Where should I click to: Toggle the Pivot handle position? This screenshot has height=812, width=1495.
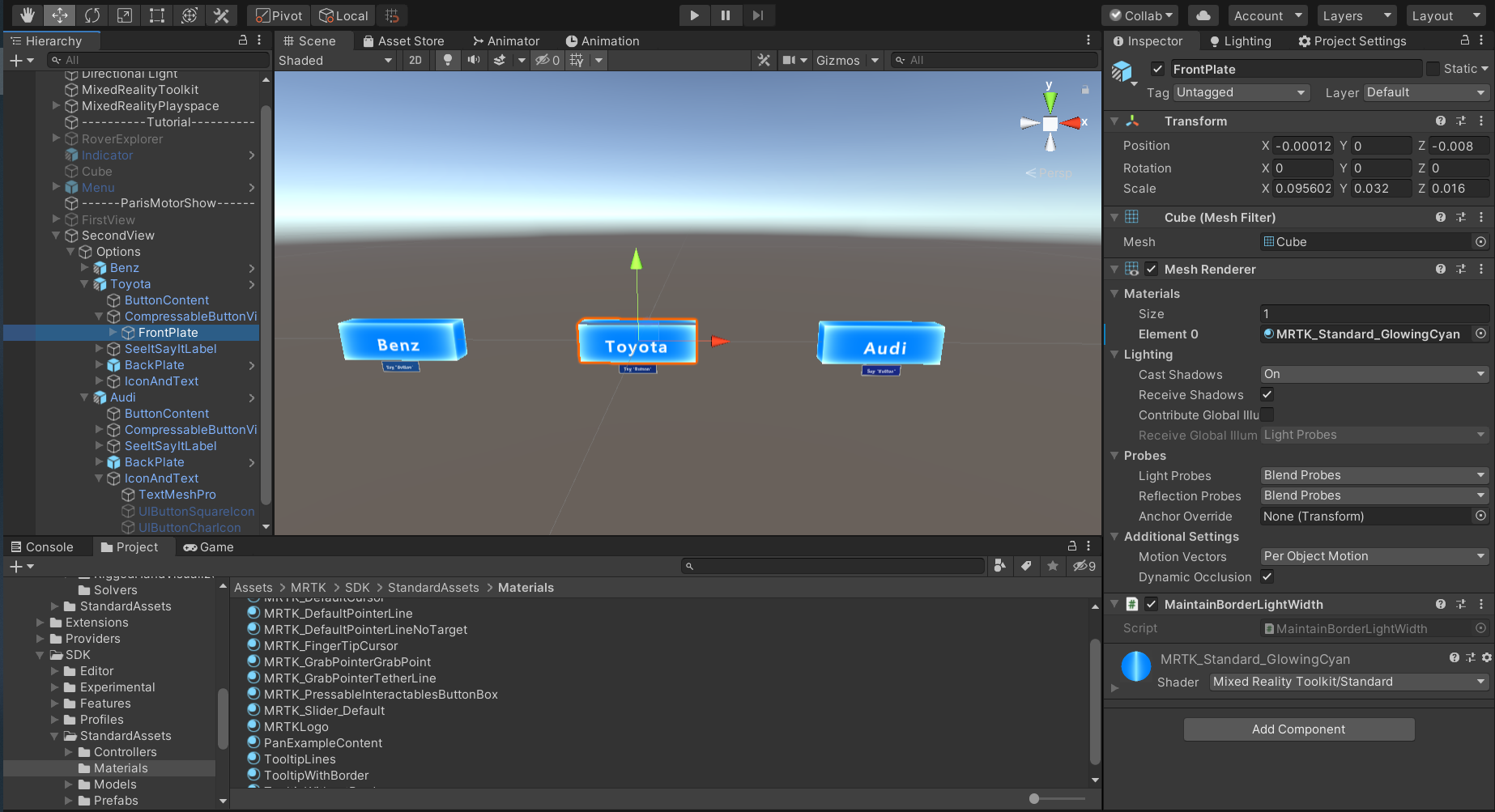279,15
